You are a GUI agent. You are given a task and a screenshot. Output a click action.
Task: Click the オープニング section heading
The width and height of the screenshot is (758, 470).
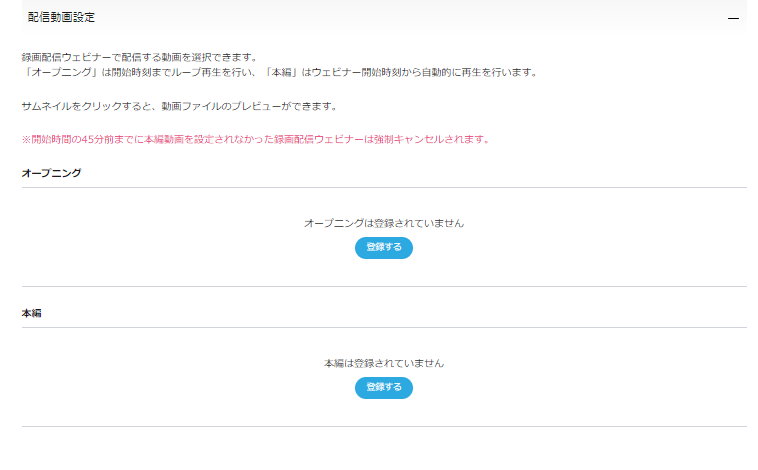(51, 173)
